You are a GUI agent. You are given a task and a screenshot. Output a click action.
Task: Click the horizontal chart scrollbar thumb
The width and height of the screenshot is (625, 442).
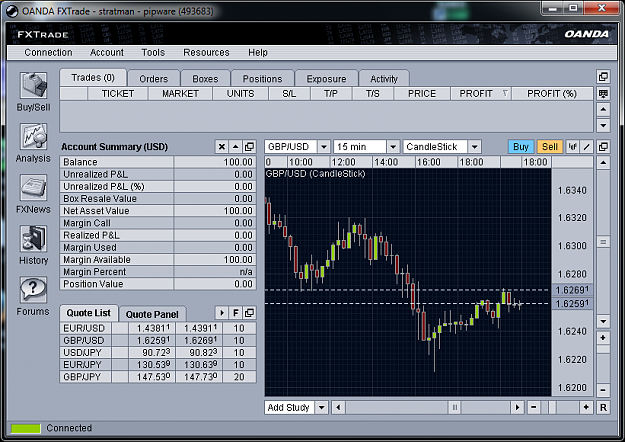pos(454,407)
